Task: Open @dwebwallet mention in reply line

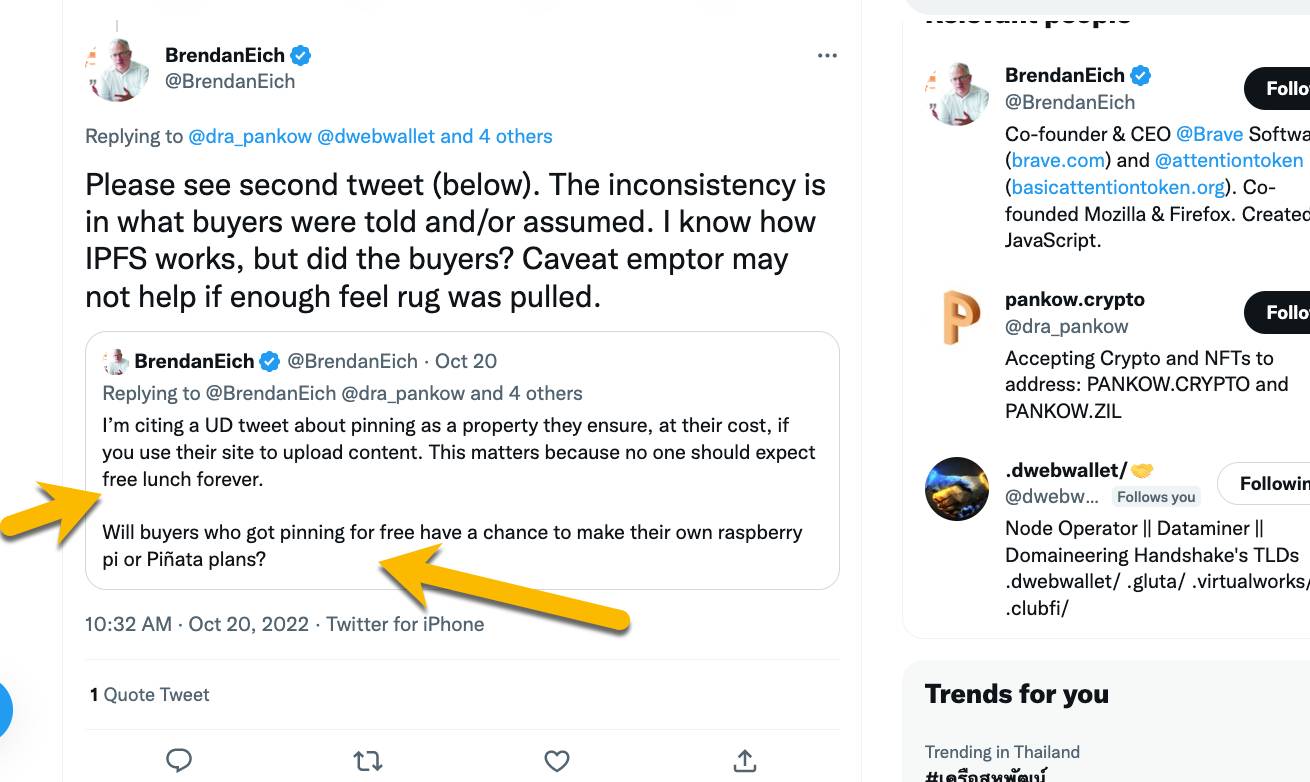Action: click(x=376, y=136)
